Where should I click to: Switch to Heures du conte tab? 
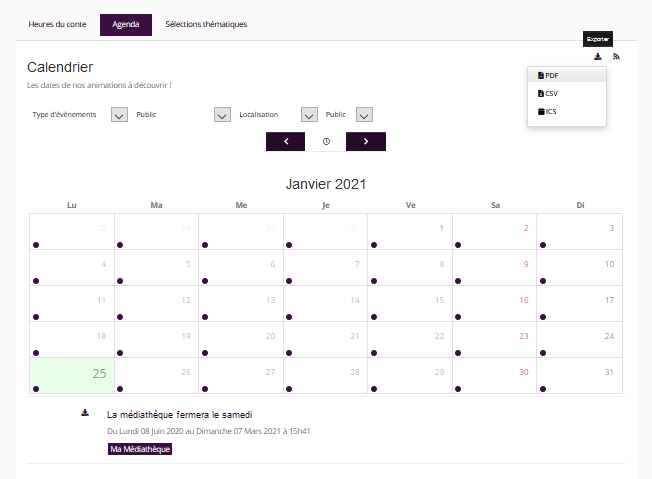click(x=56, y=24)
